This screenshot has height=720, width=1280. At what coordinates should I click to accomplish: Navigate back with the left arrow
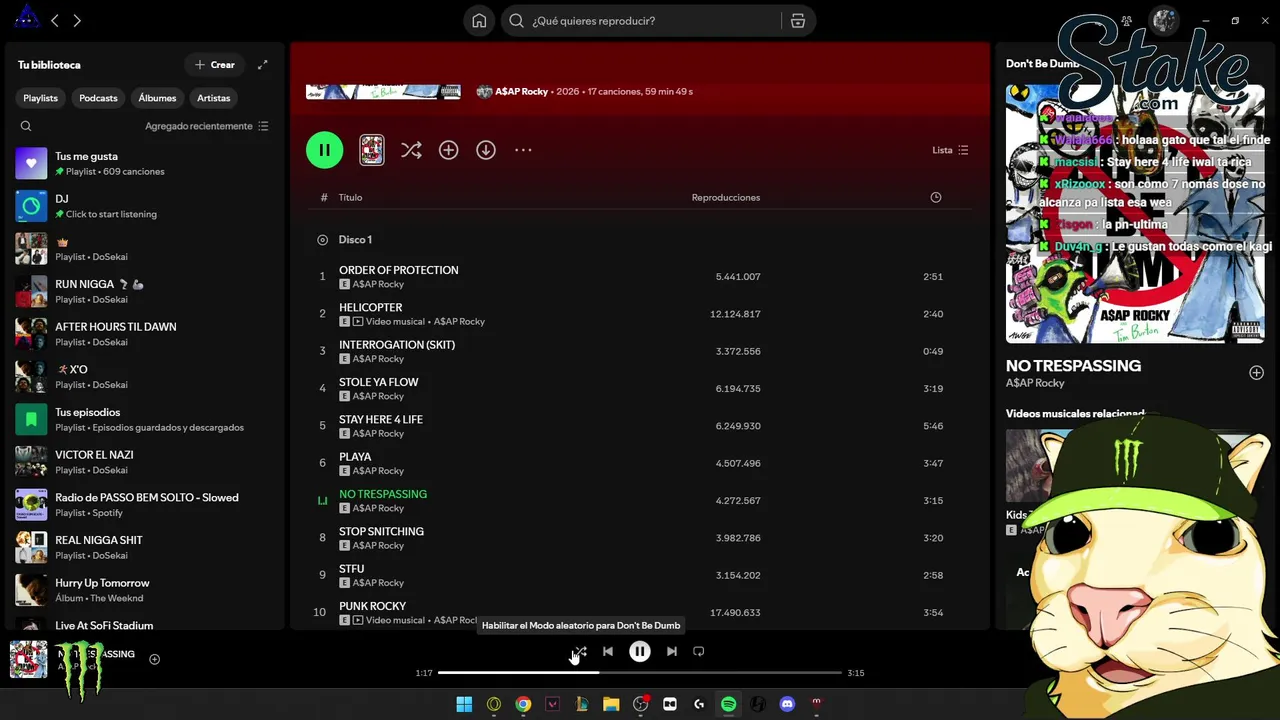(x=55, y=21)
